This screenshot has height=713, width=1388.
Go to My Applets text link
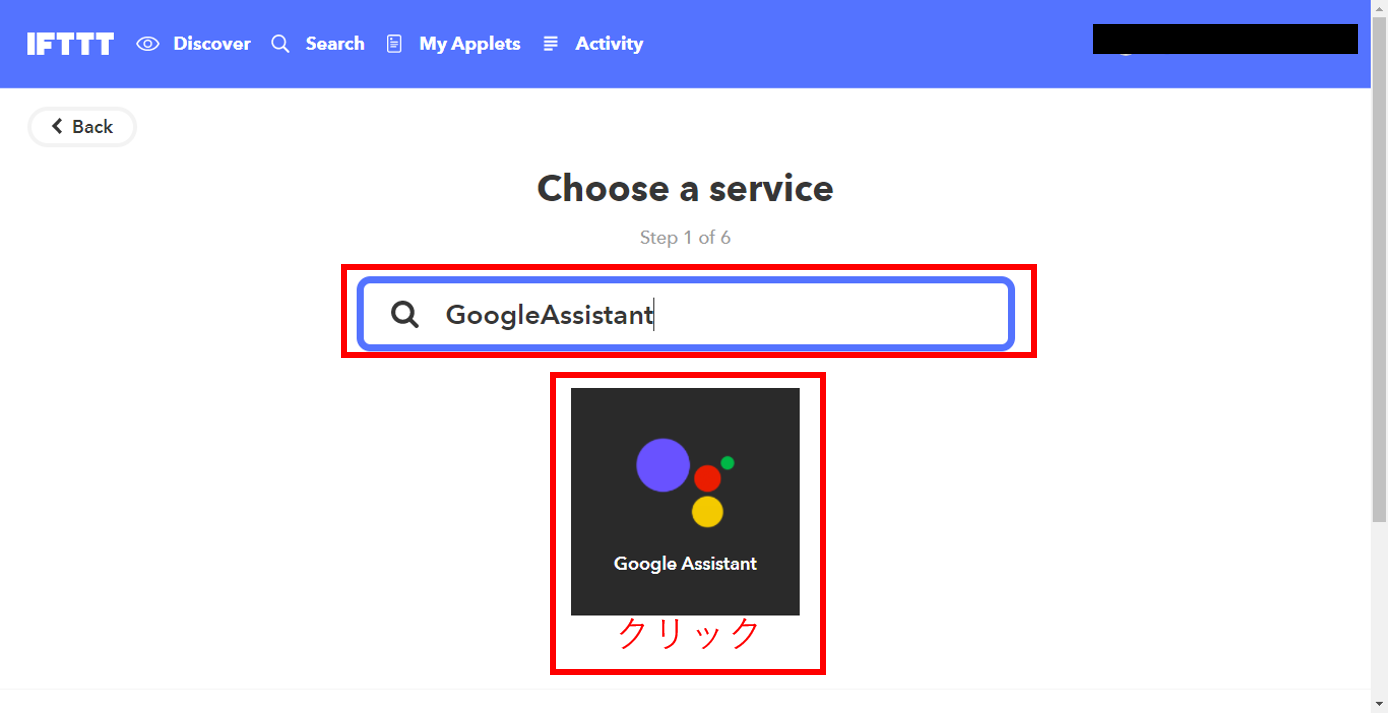click(x=470, y=44)
